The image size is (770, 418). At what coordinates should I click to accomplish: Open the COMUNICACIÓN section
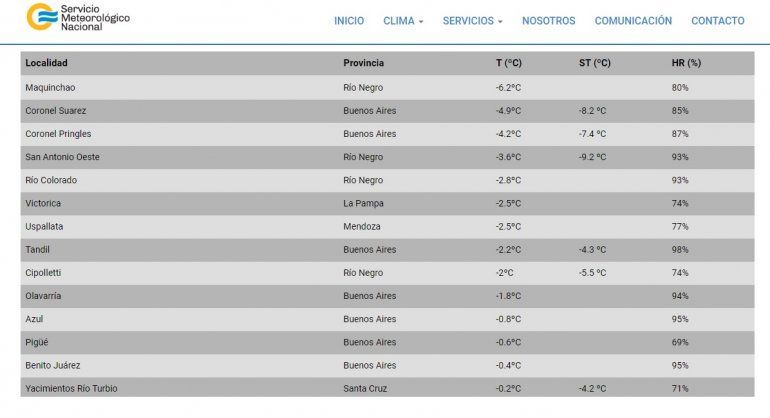click(633, 21)
